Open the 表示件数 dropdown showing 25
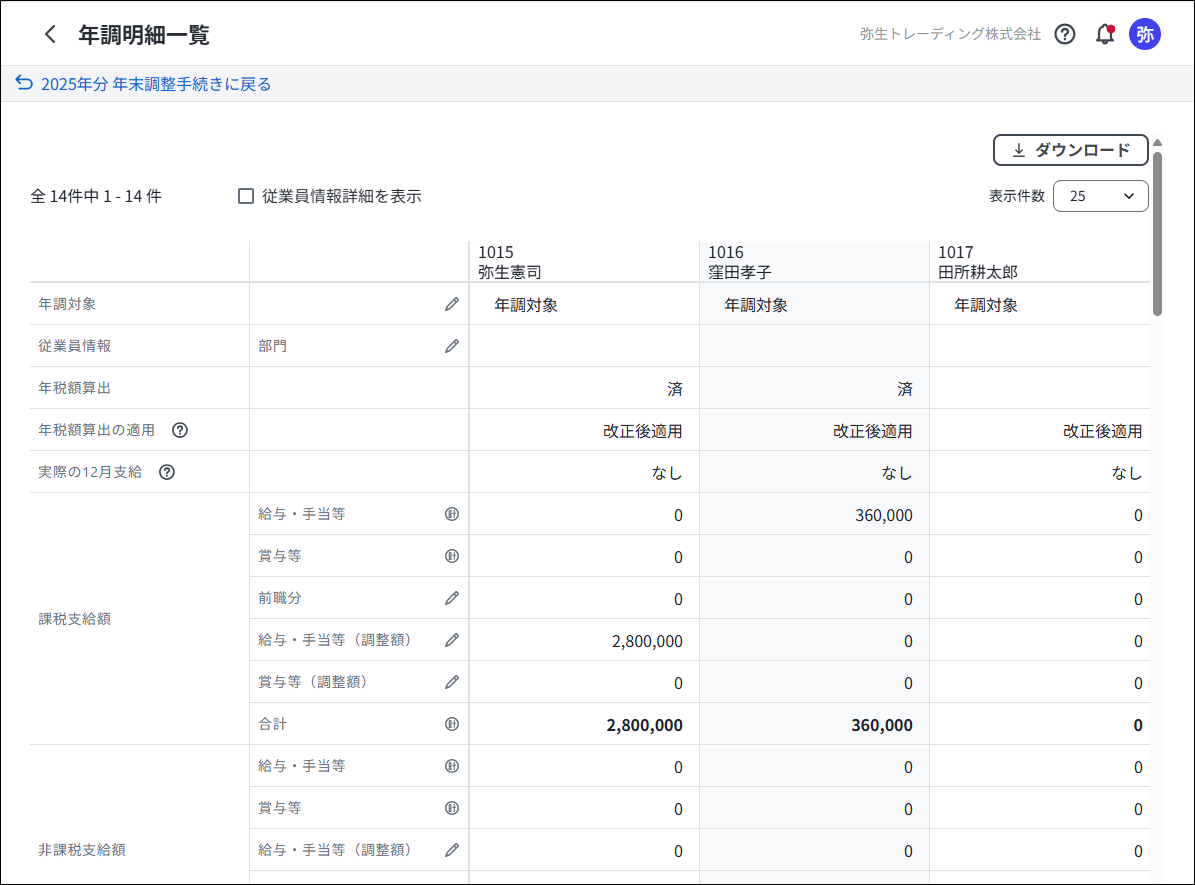The width and height of the screenshot is (1195, 885). point(1100,196)
